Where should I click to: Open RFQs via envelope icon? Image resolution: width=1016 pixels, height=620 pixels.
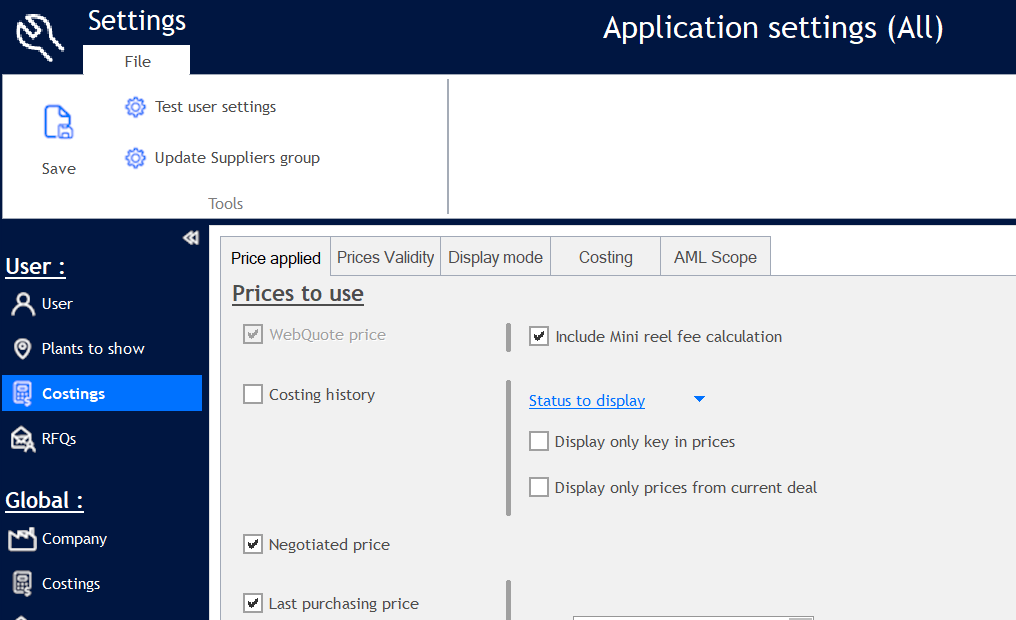pos(22,438)
